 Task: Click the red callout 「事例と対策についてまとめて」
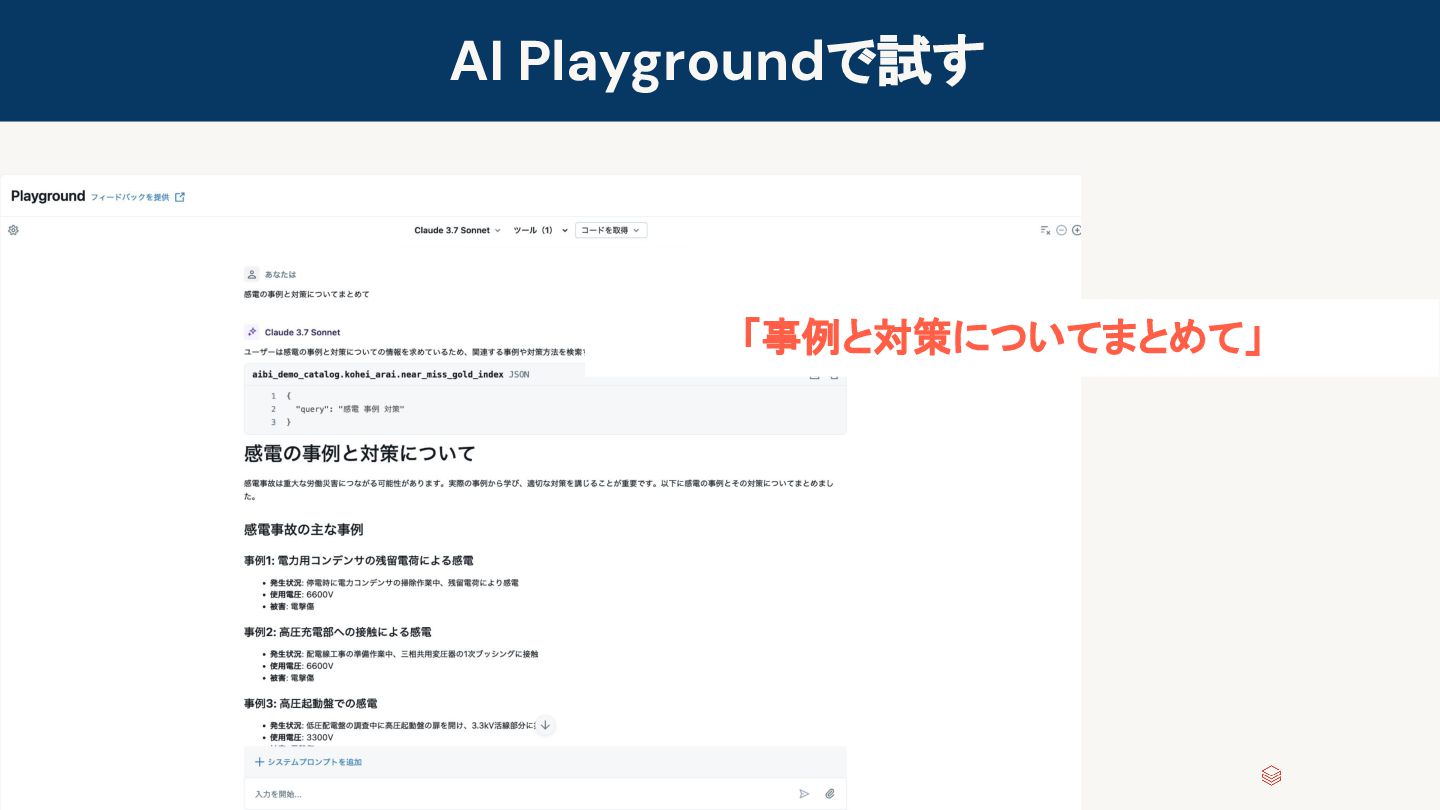[x=1003, y=338]
